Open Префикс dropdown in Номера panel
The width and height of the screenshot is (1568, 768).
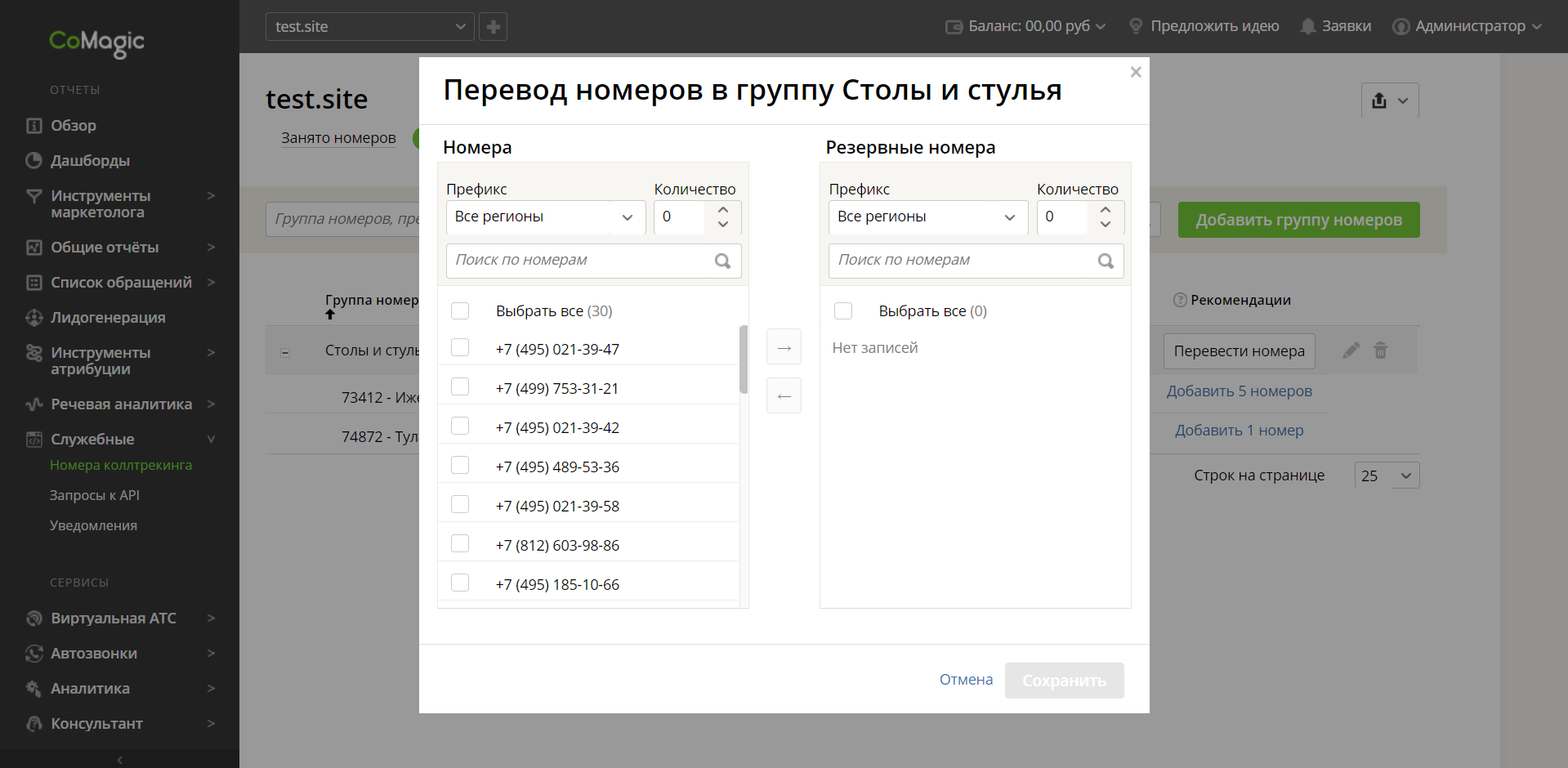546,217
